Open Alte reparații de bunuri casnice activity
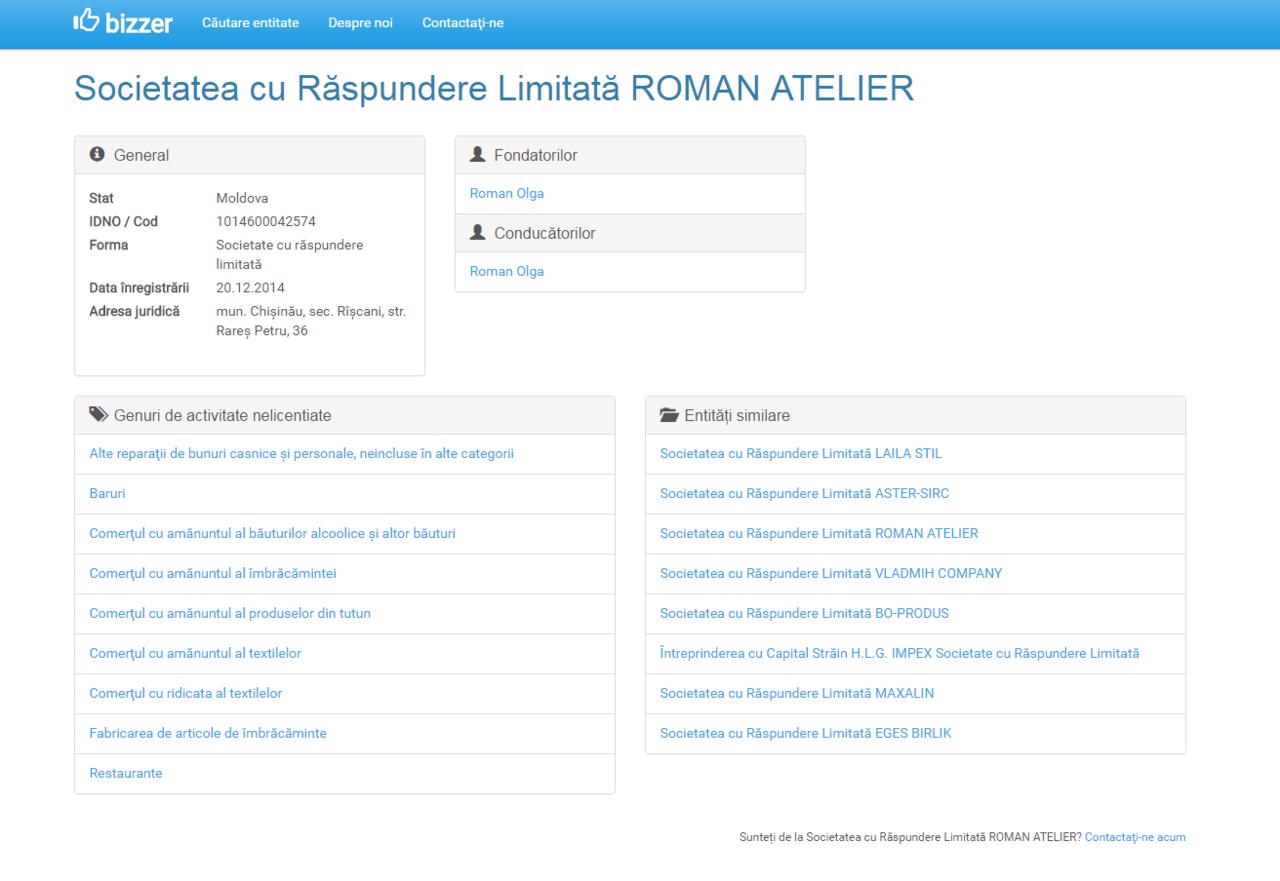This screenshot has height=881, width=1280. (x=301, y=453)
